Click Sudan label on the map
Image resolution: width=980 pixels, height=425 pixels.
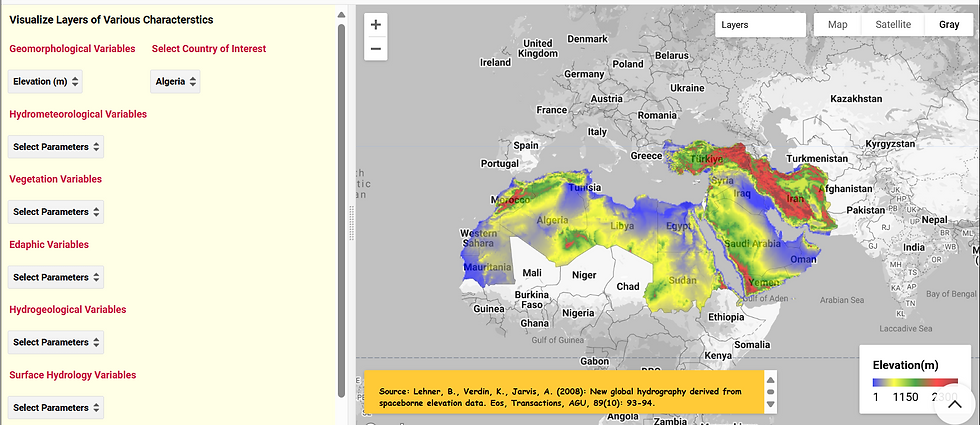point(681,280)
